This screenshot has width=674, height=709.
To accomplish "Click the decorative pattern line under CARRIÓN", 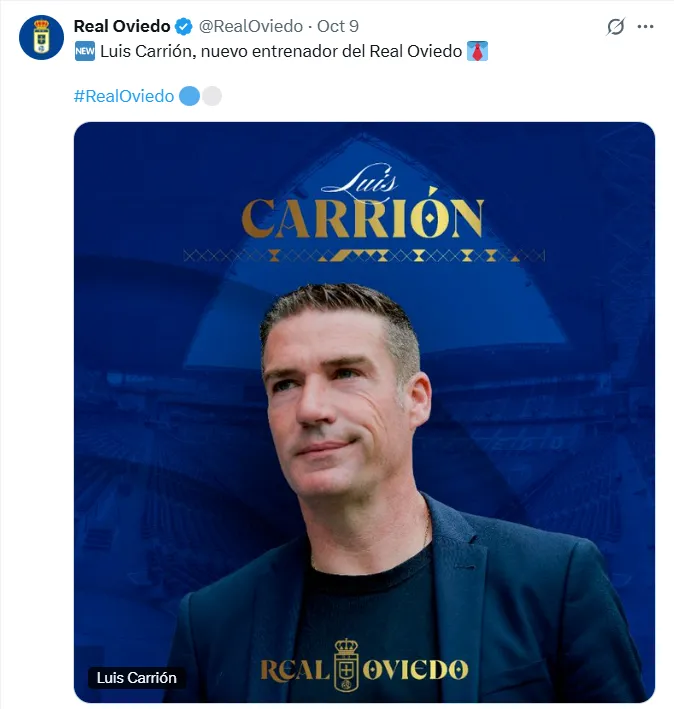I will [364, 256].
